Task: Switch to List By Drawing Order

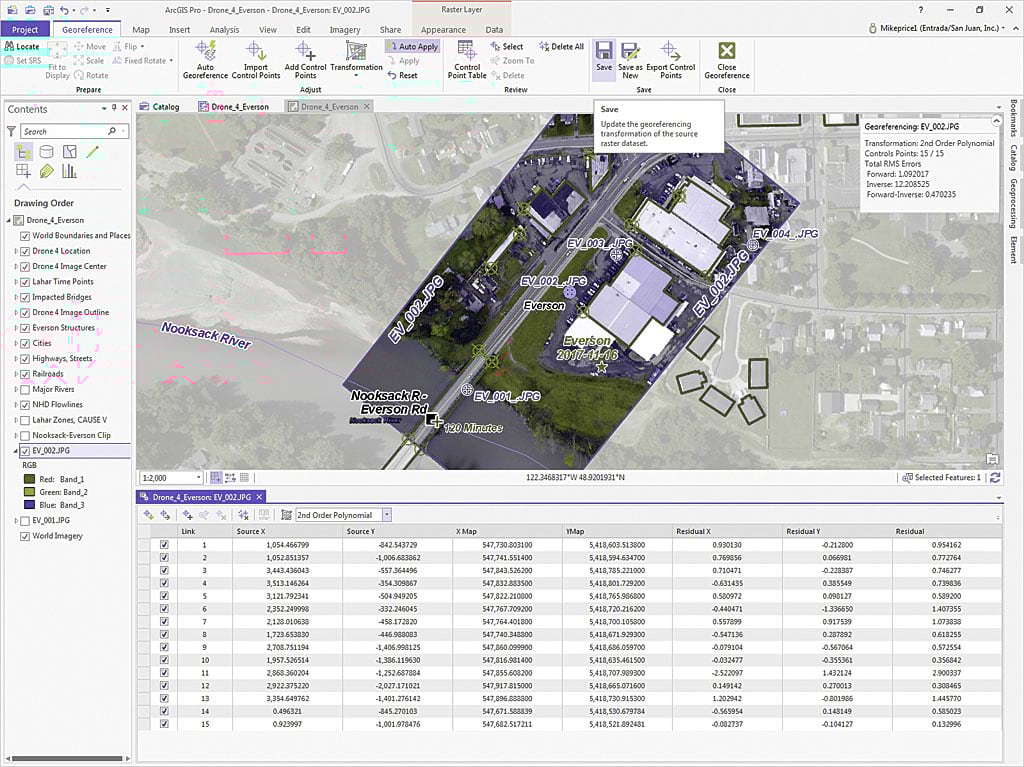Action: click(x=23, y=152)
